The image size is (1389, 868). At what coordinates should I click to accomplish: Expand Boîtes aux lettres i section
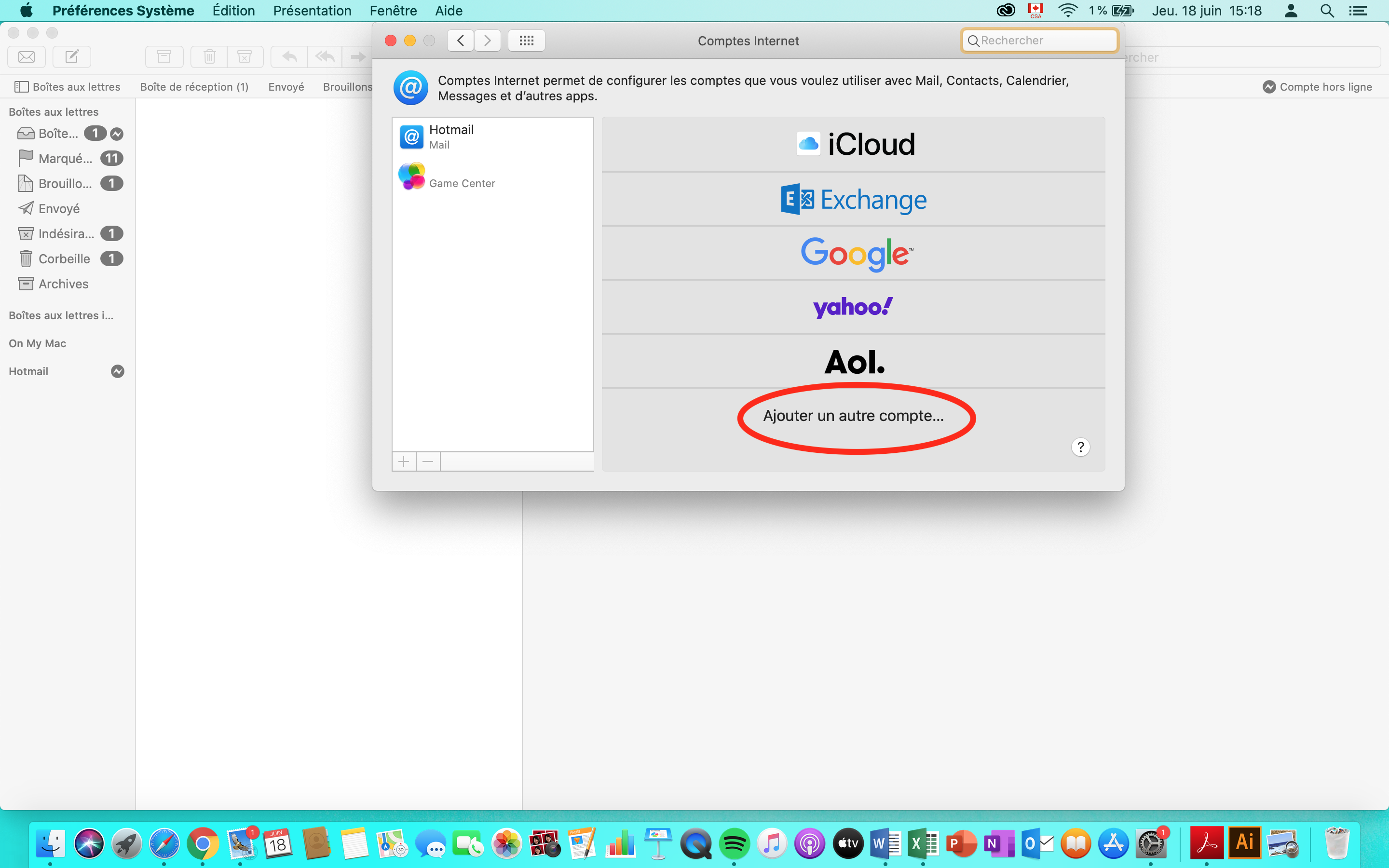tap(61, 316)
